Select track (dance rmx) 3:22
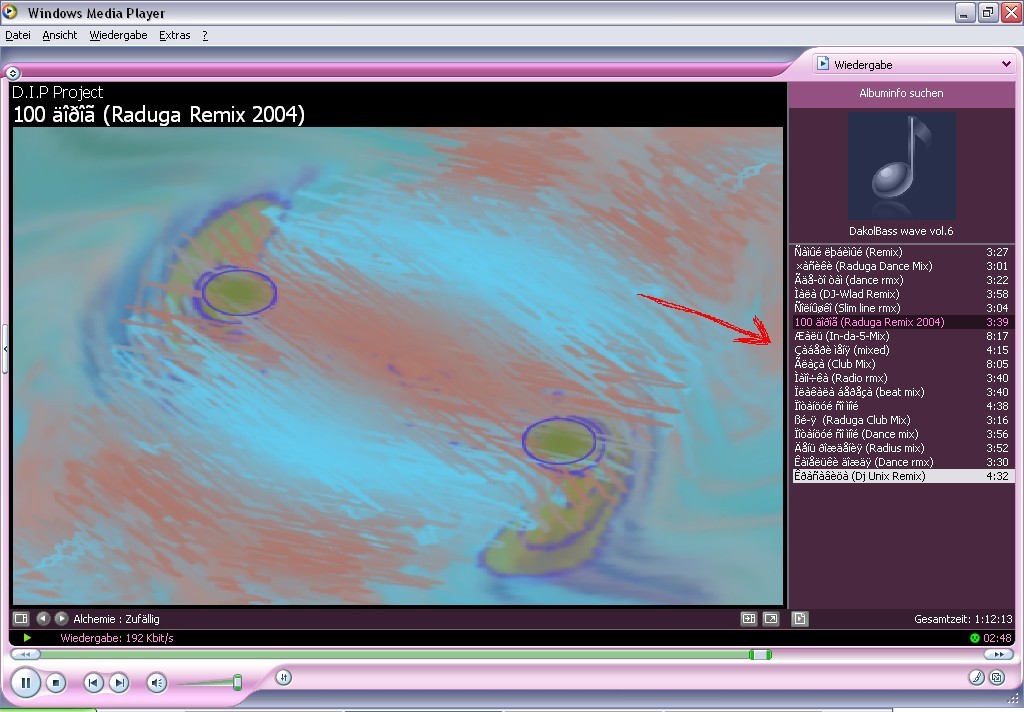The width and height of the screenshot is (1024, 712). [x=902, y=280]
